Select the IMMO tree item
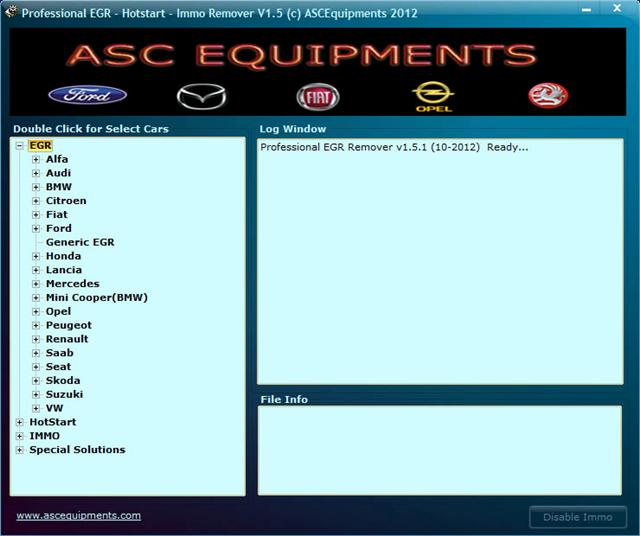The image size is (640, 536). click(44, 436)
